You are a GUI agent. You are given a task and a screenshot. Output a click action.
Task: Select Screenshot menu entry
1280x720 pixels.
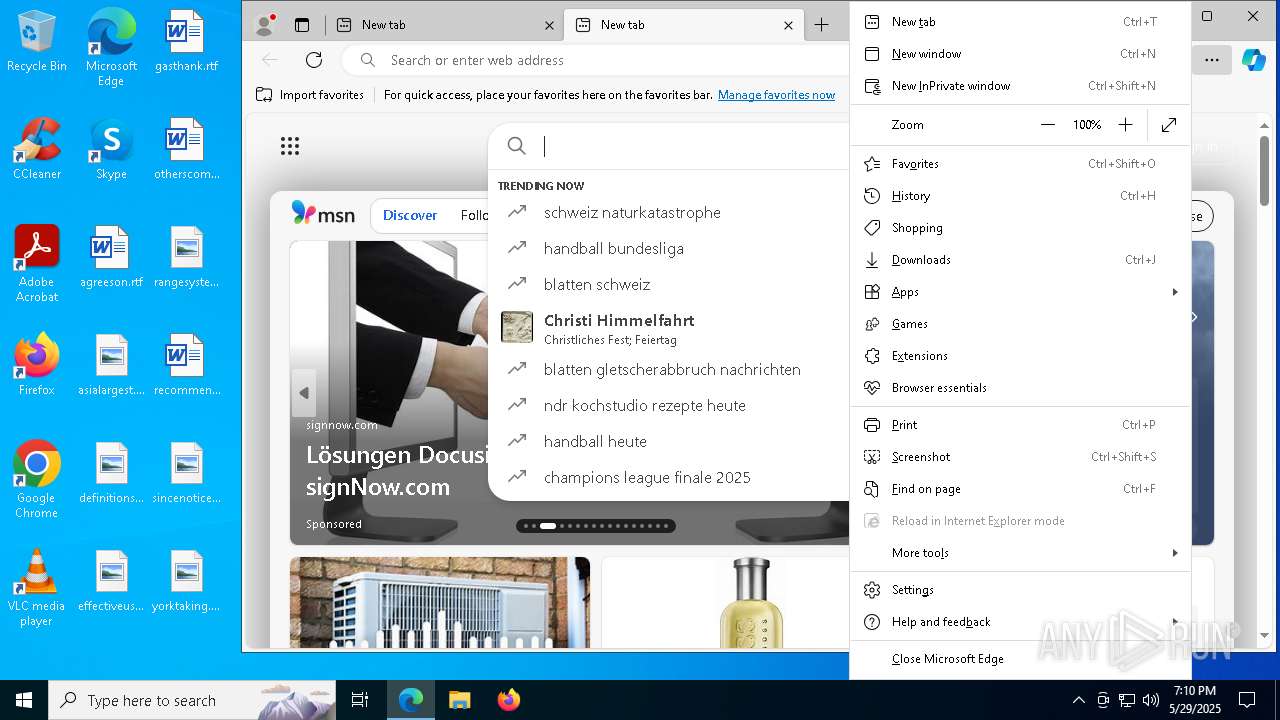(x=1020, y=457)
